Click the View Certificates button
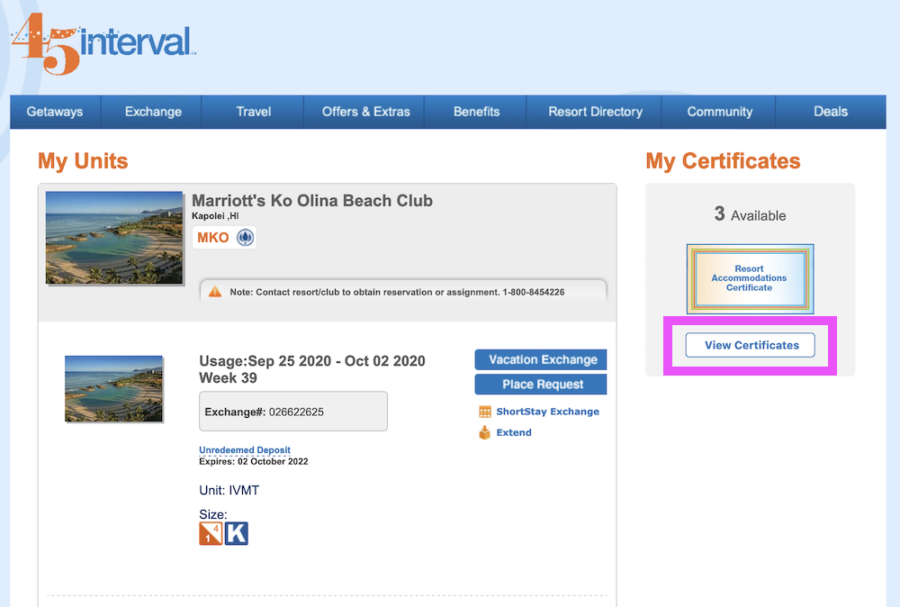 coord(750,345)
